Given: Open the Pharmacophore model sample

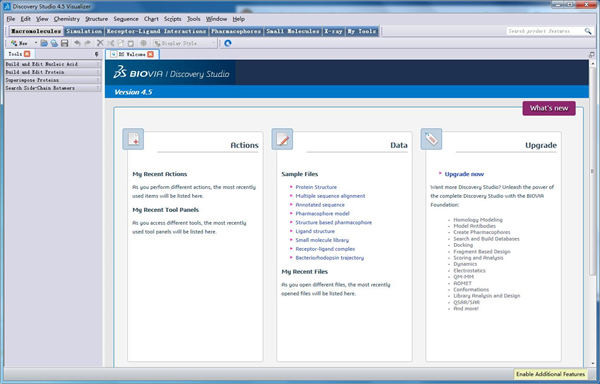Looking at the screenshot, I should coord(322,213).
